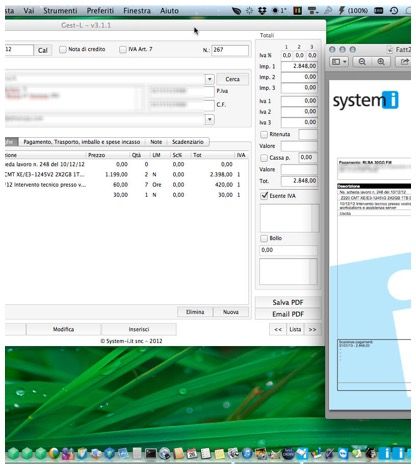Open the Calendar icon in the Dock

click(192, 453)
